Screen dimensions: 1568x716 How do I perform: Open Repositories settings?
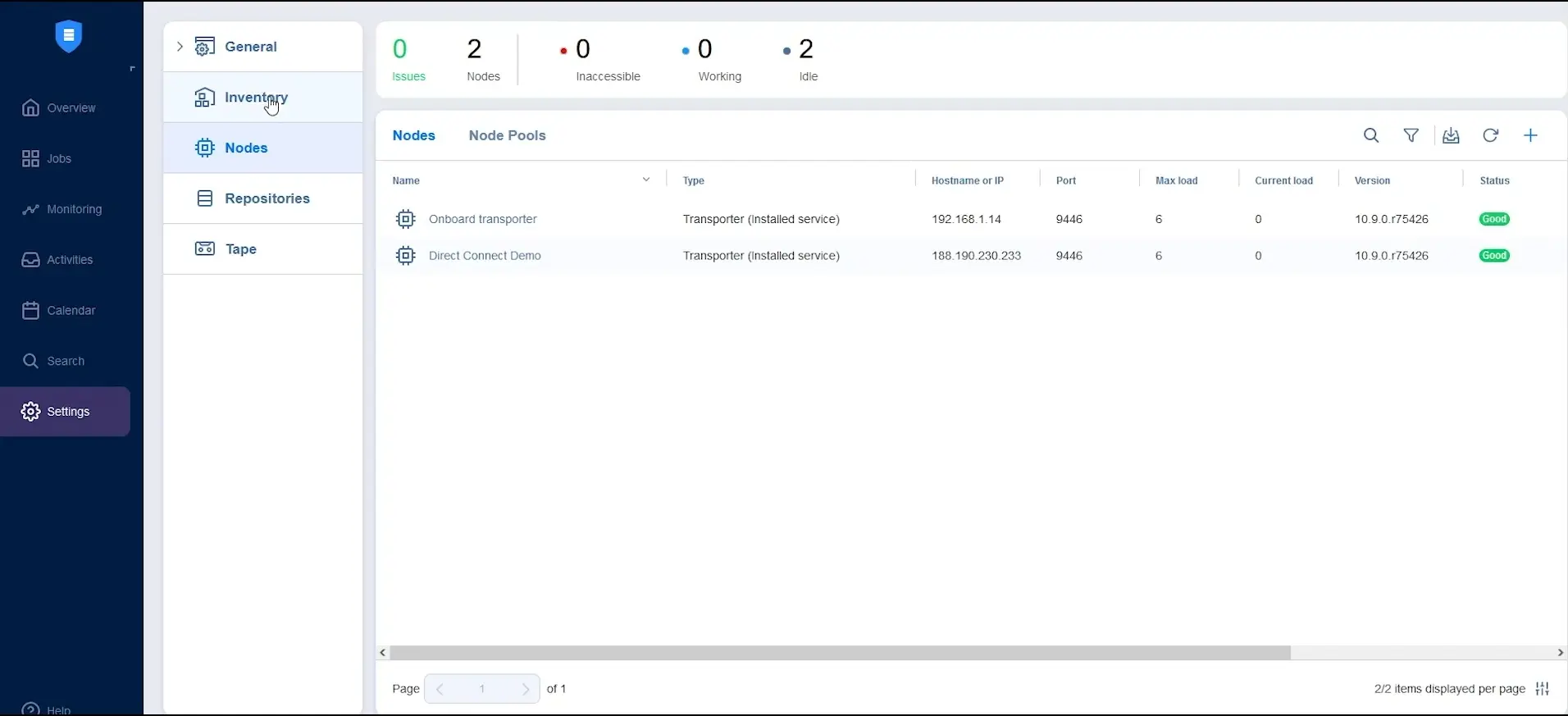(x=262, y=198)
